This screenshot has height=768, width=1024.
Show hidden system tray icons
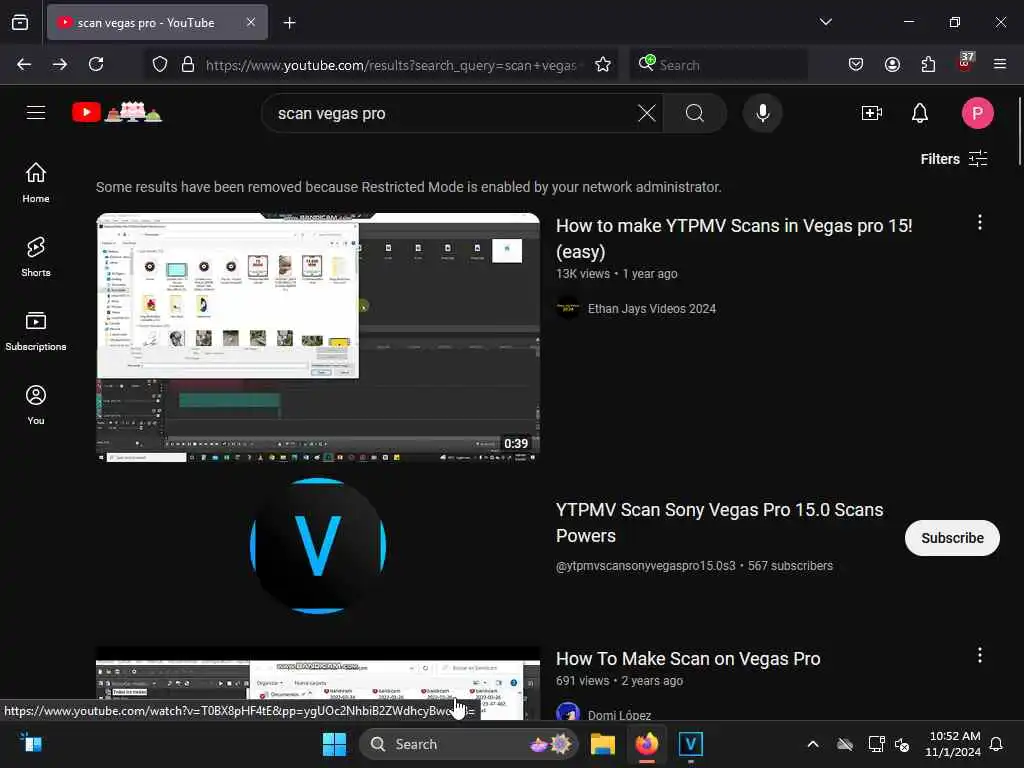coord(812,744)
